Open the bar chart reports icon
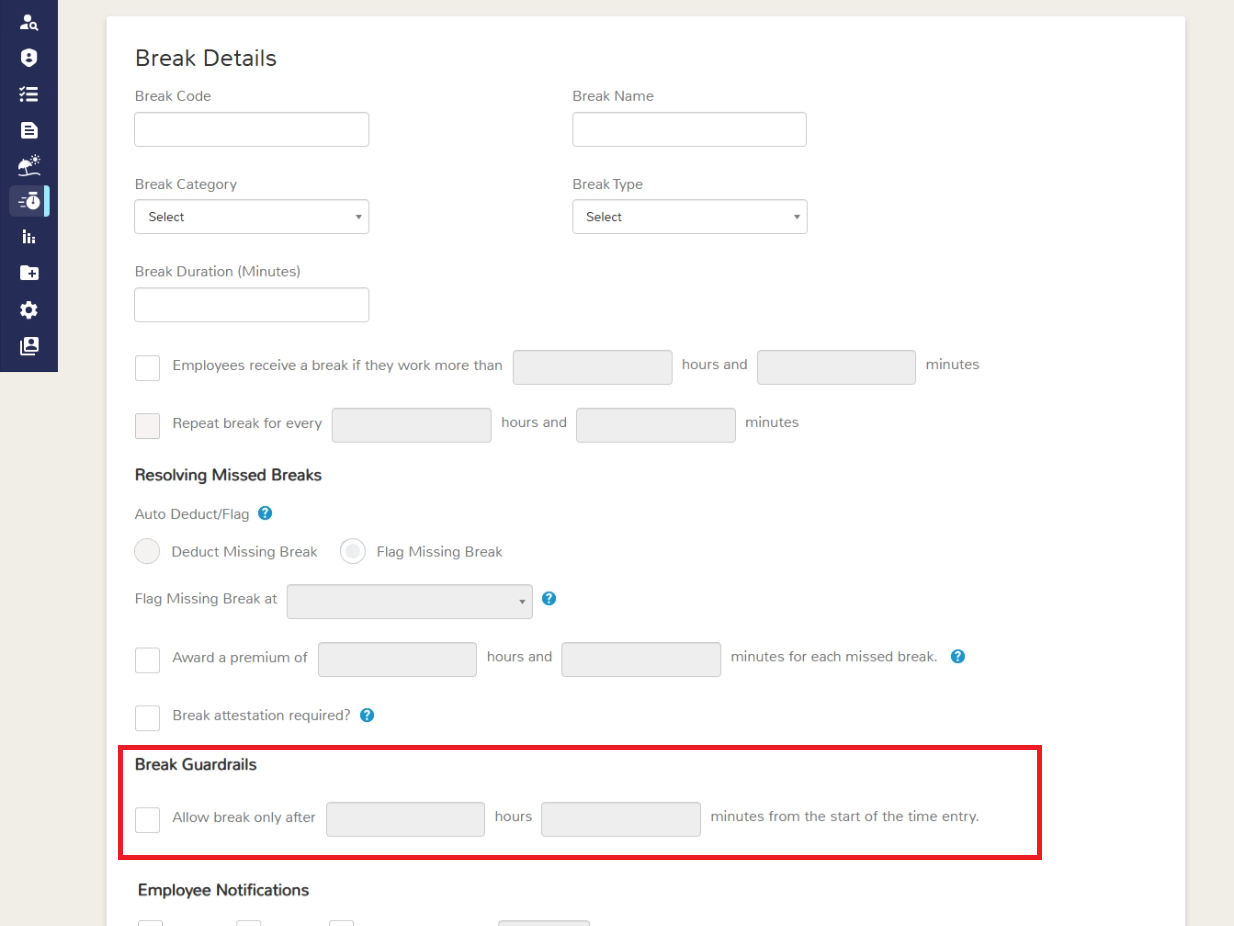The image size is (1234, 926). pyautogui.click(x=29, y=237)
